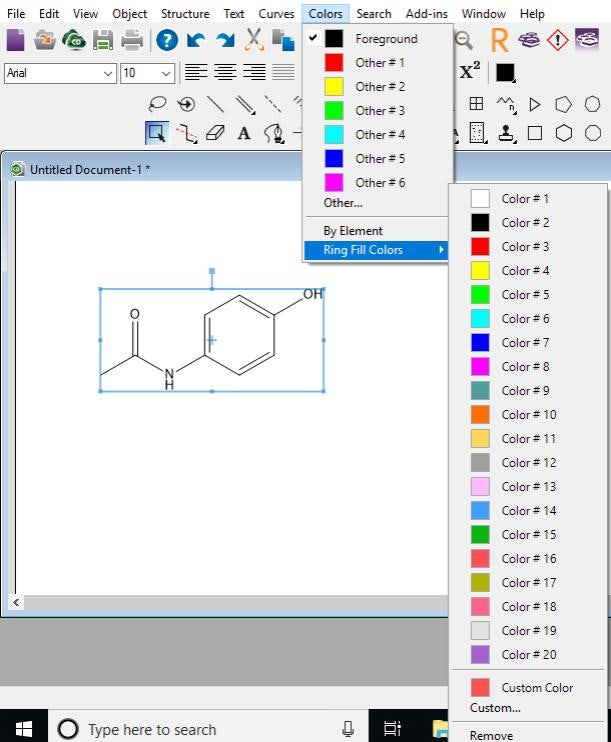Select the Cyclobutane square ring tool
The image size is (611, 742).
coord(535,133)
